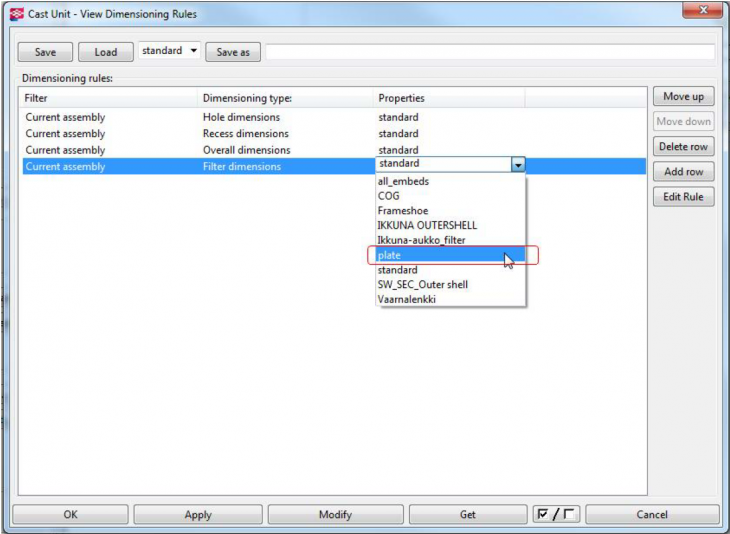Viewport: 730px width, 534px height.
Task: Click the Modify button
Action: tap(335, 514)
